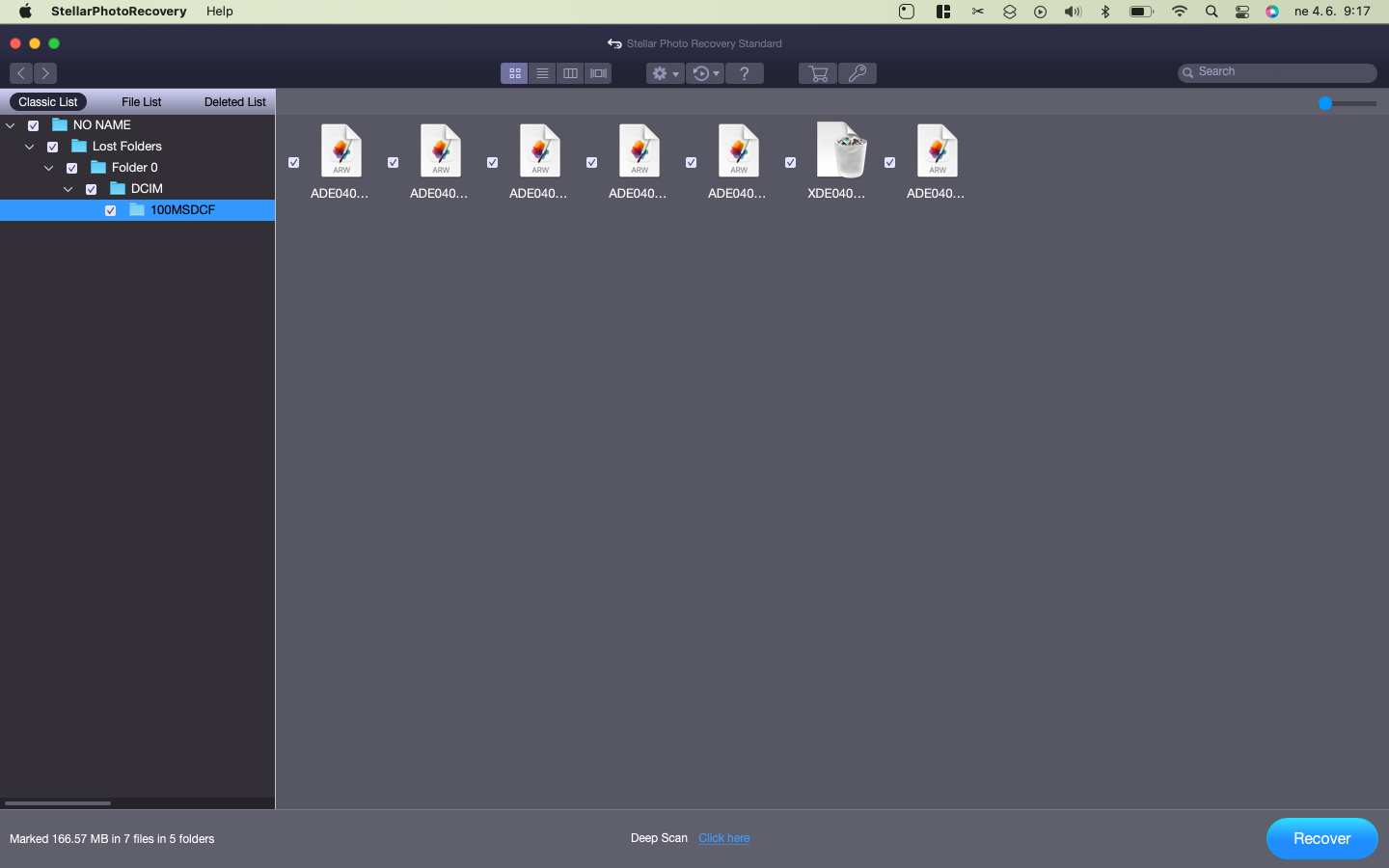Click the Lost Folders folder icon
Image resolution: width=1389 pixels, height=868 pixels.
point(79,146)
